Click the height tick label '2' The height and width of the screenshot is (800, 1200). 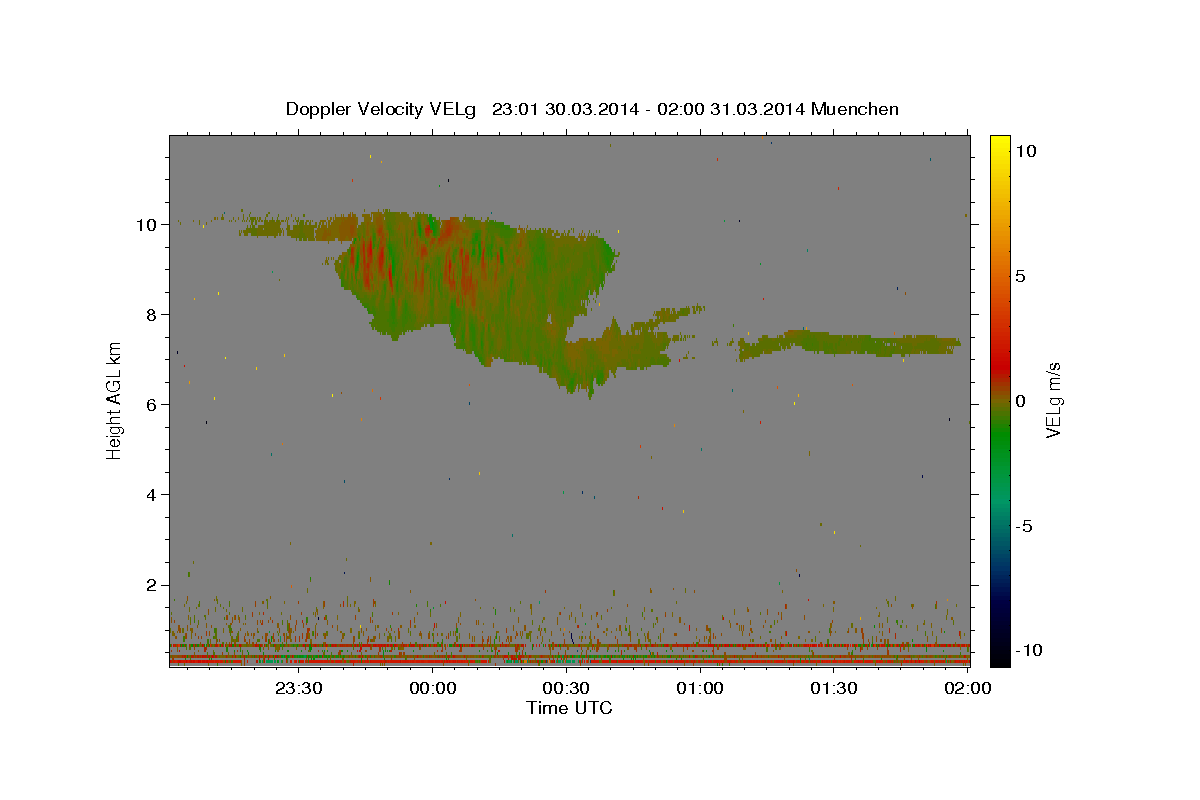click(151, 585)
